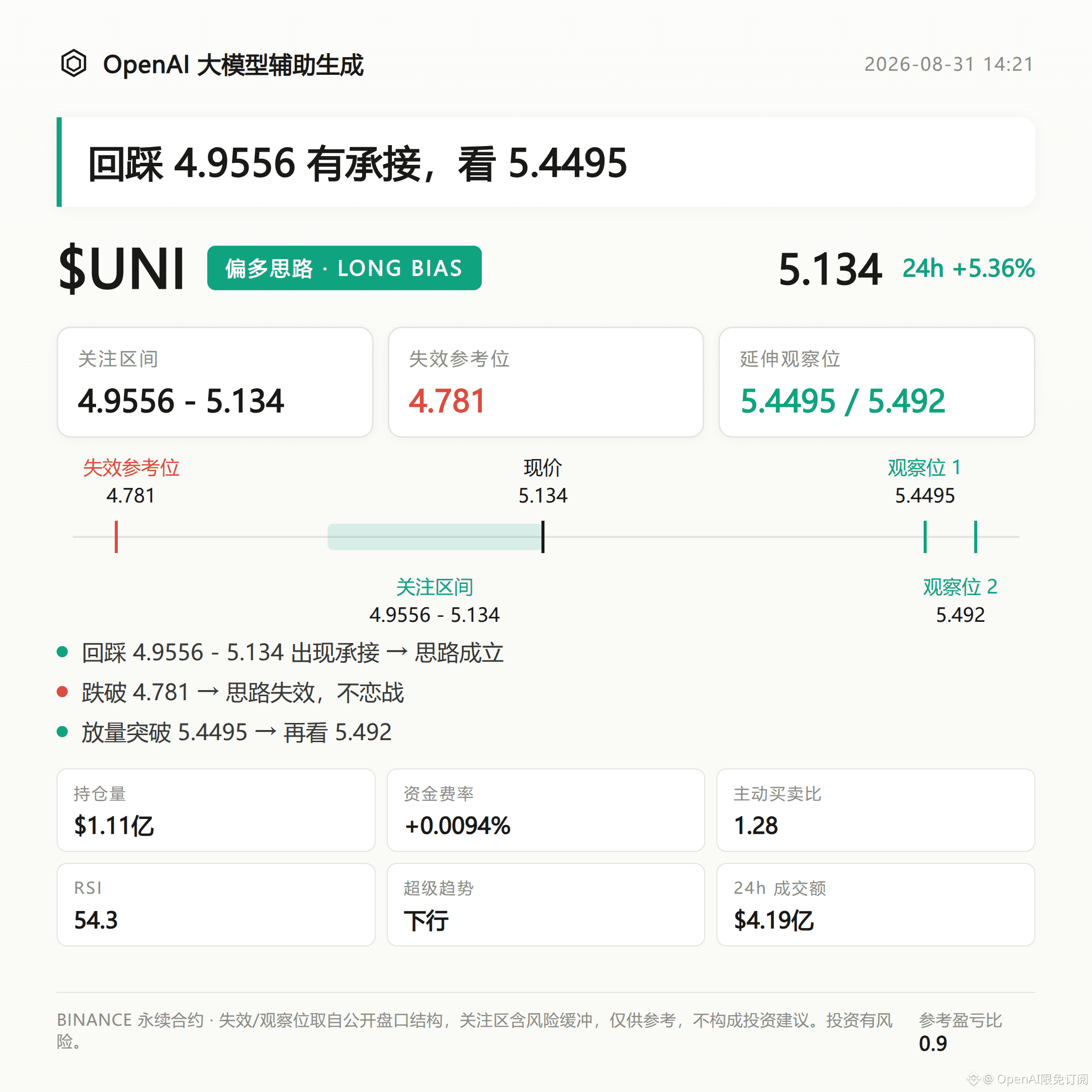Click the shaded green focus-range bar on the scale
Viewport: 1092px width, 1092px height.
click(434, 536)
